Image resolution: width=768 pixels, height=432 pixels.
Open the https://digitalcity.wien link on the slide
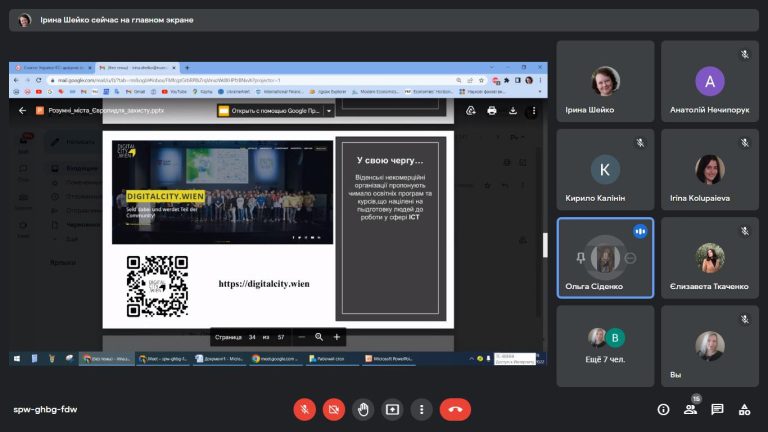264,284
